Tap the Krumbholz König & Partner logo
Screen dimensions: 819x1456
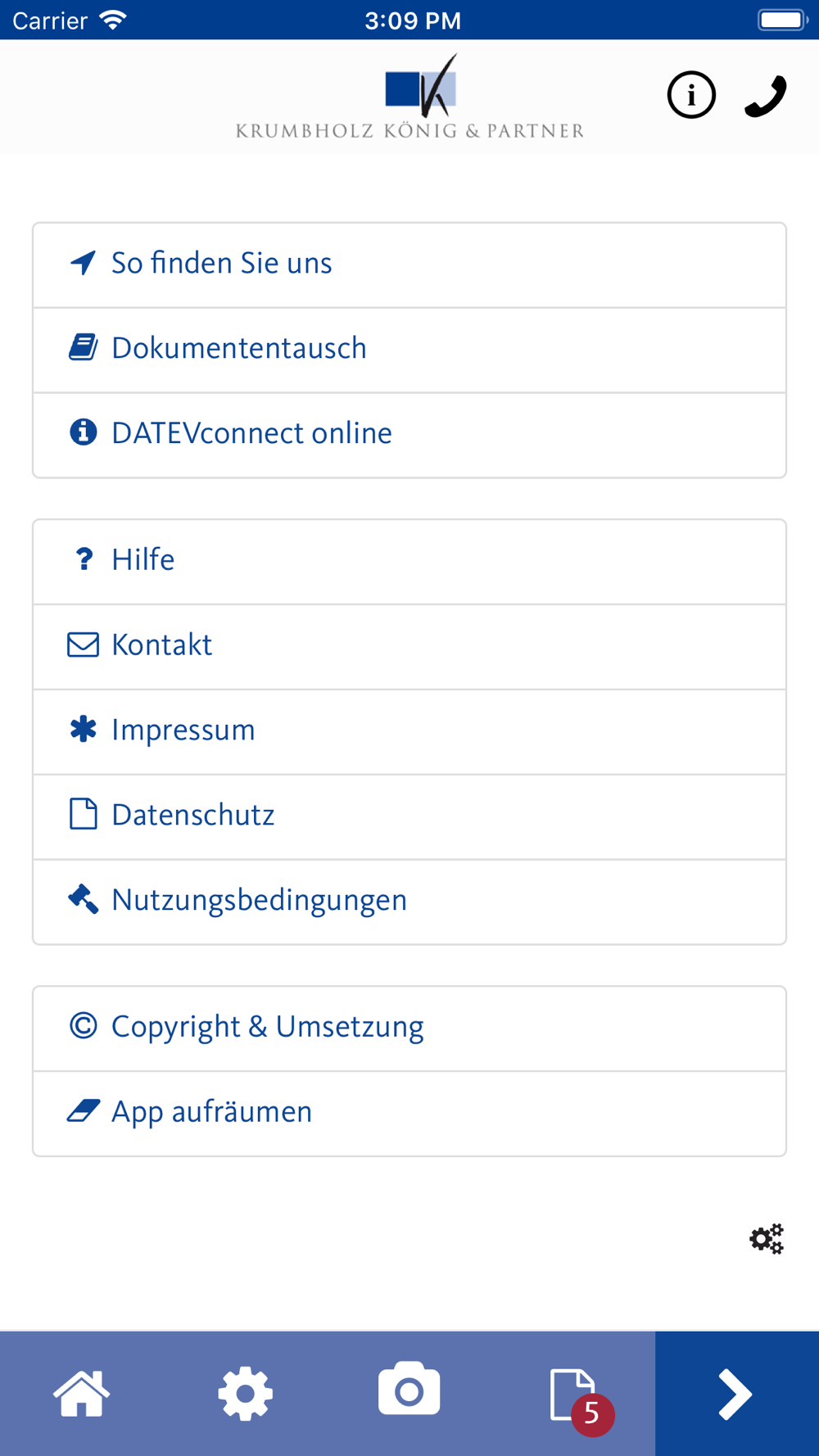[409, 97]
